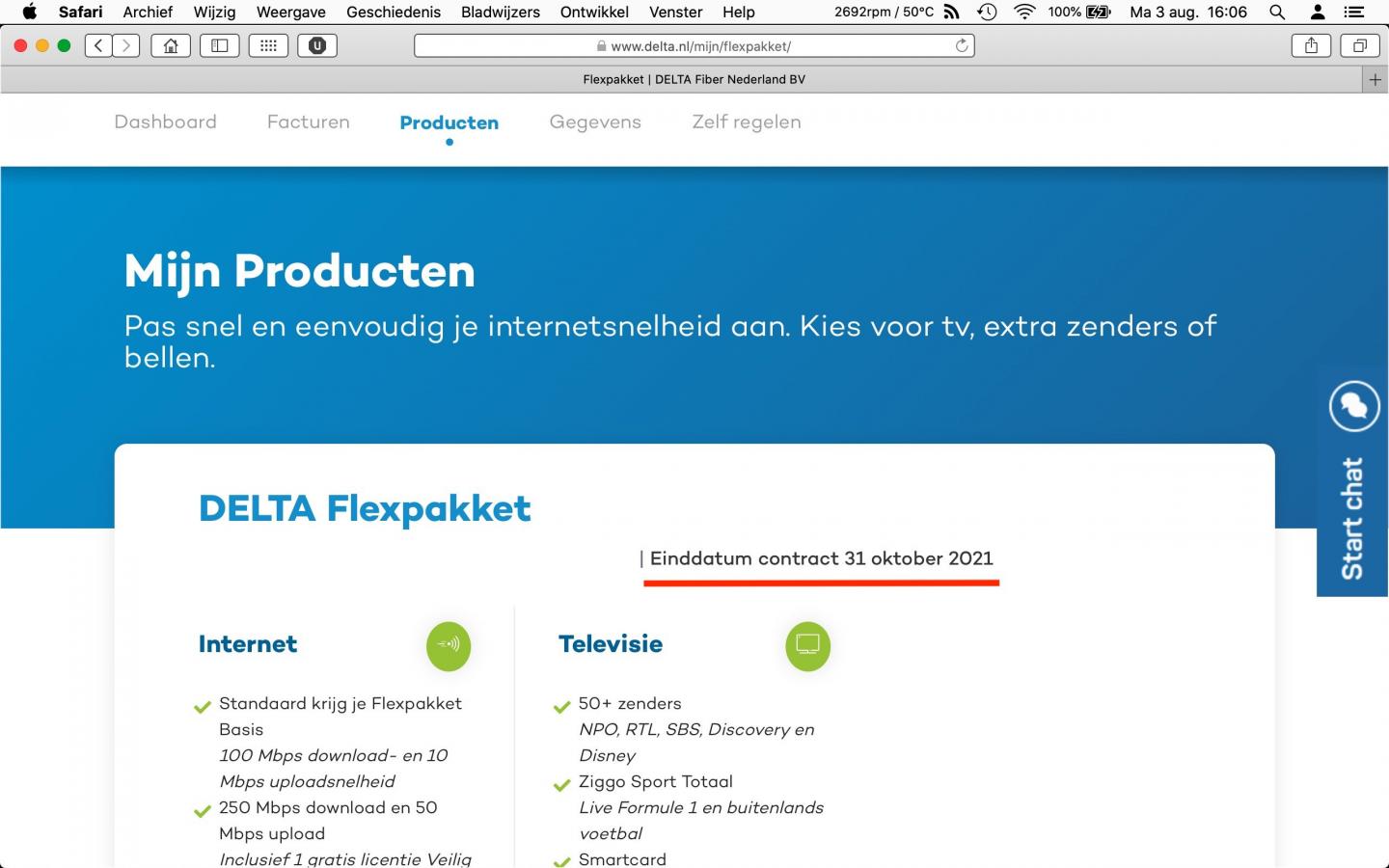Viewport: 1389px width, 868px height.
Task: Click the chat bubble icon on Start chat
Action: [x=1354, y=406]
